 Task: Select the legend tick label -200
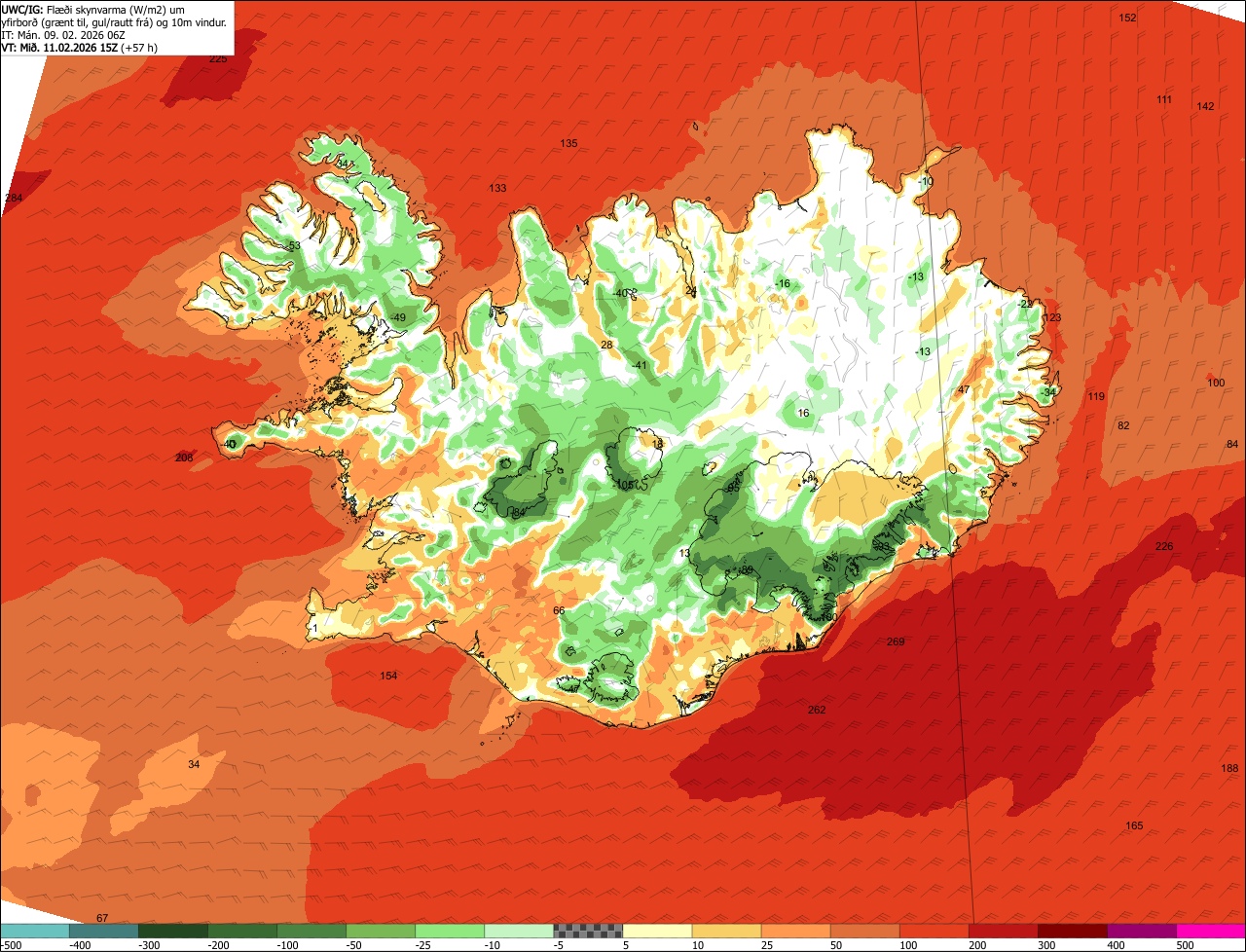point(218,945)
